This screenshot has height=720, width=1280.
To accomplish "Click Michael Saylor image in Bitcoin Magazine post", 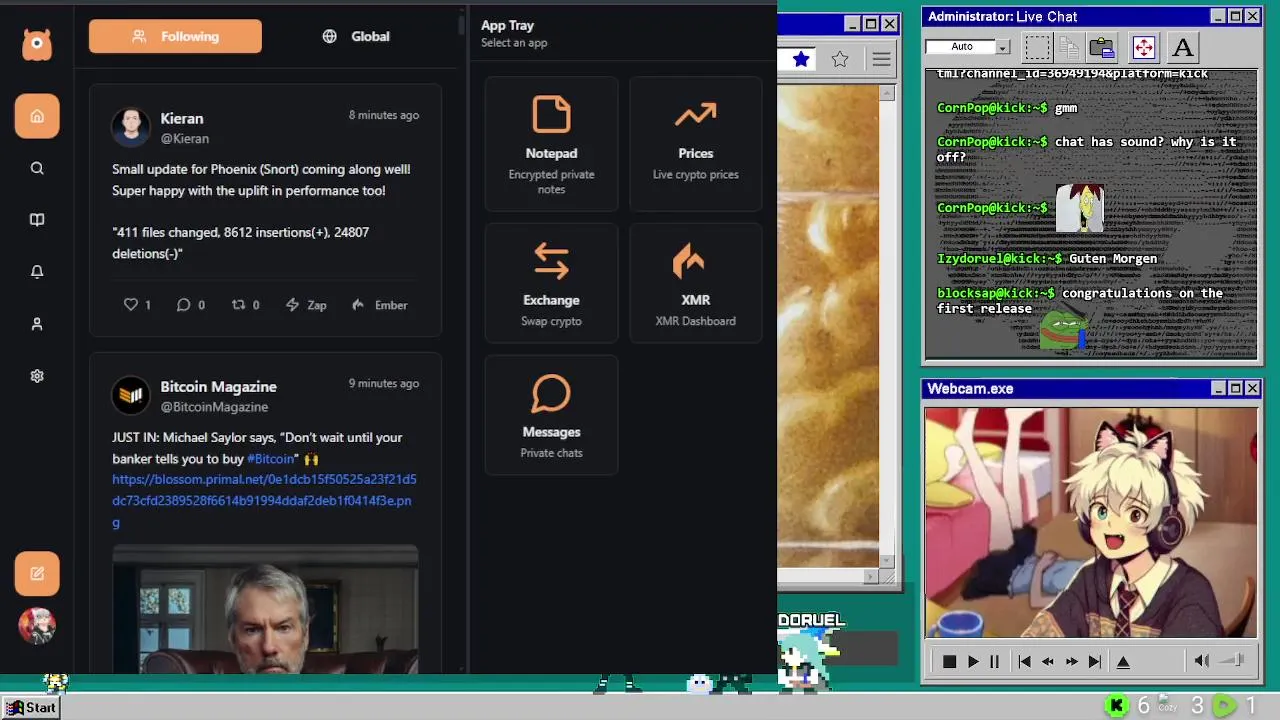I will click(x=265, y=610).
